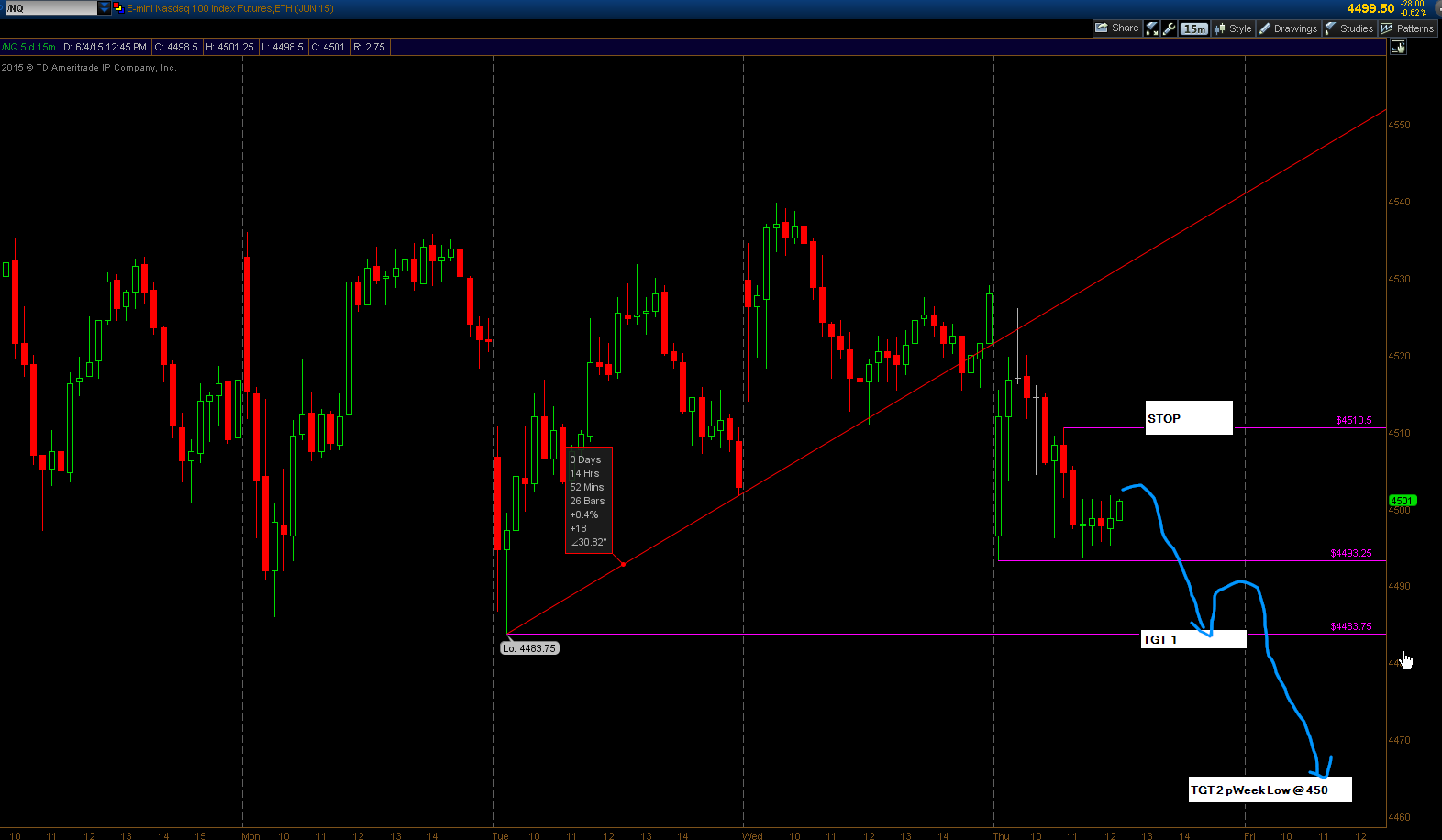
Task: Click the /NQ symbol entry field
Action: (x=51, y=8)
